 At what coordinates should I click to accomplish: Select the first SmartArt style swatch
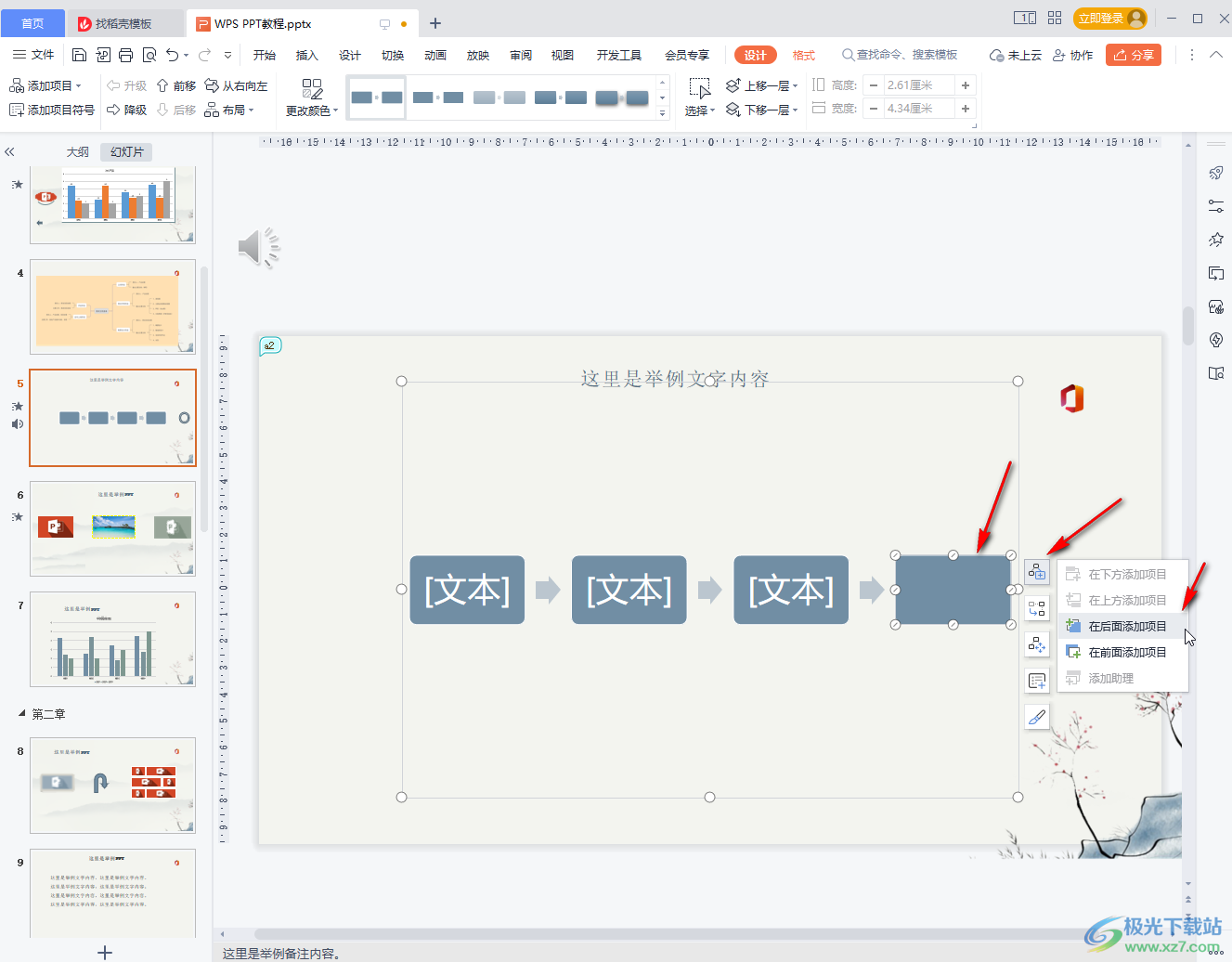point(377,97)
